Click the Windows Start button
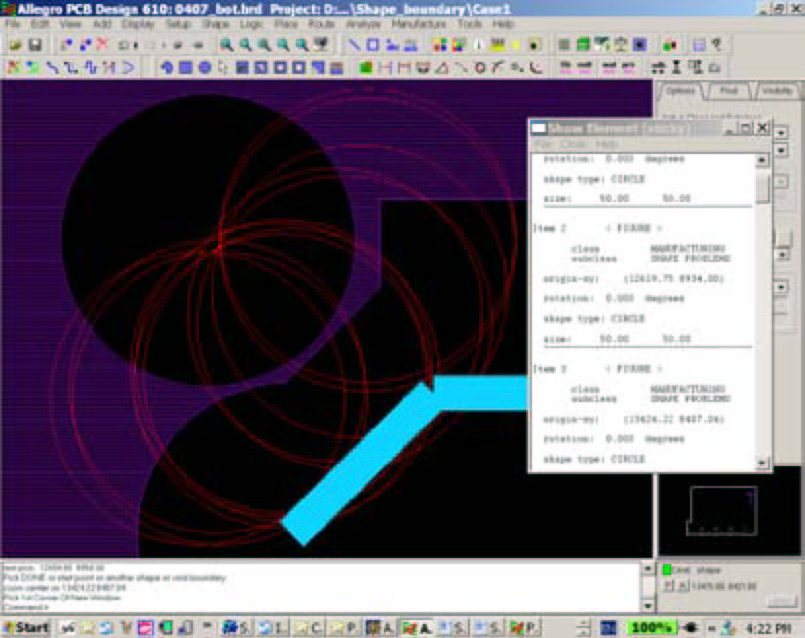Screen dimensions: 805x638 point(26,627)
